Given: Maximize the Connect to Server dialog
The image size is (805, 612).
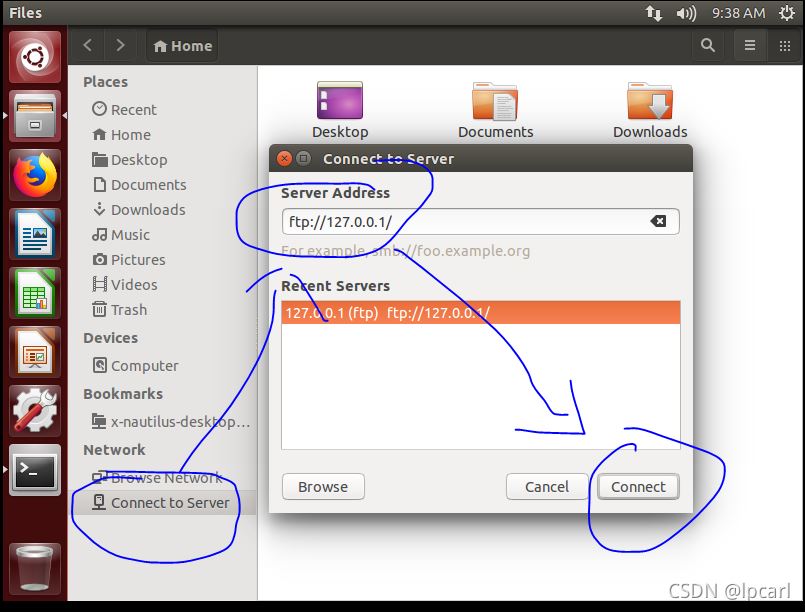Looking at the screenshot, I should [x=304, y=158].
